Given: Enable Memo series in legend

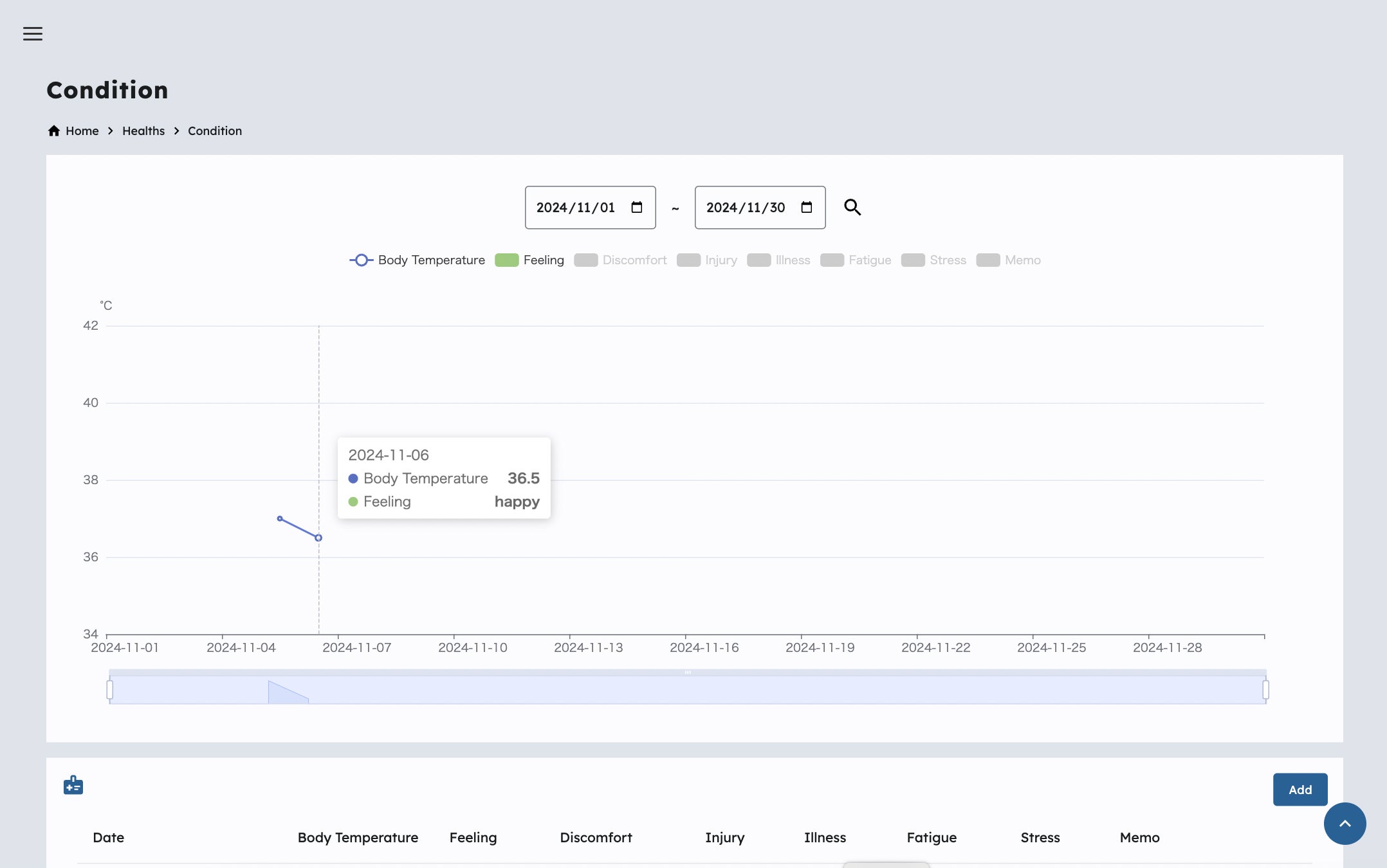Looking at the screenshot, I should click(x=1008, y=260).
